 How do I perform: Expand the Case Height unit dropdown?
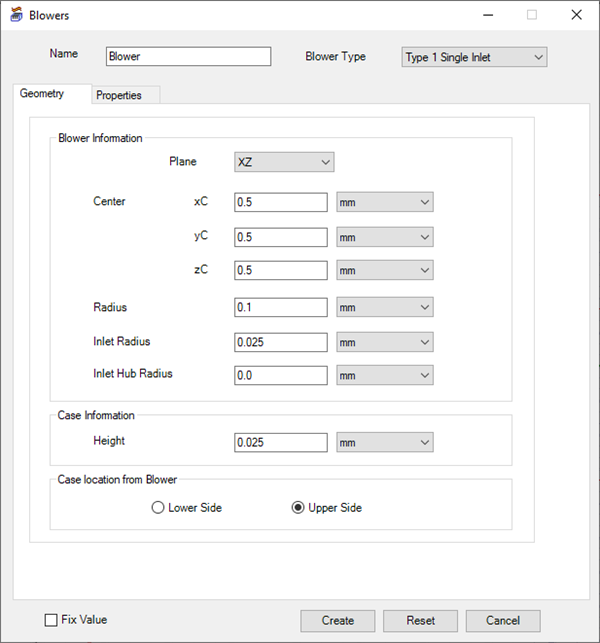point(384,442)
